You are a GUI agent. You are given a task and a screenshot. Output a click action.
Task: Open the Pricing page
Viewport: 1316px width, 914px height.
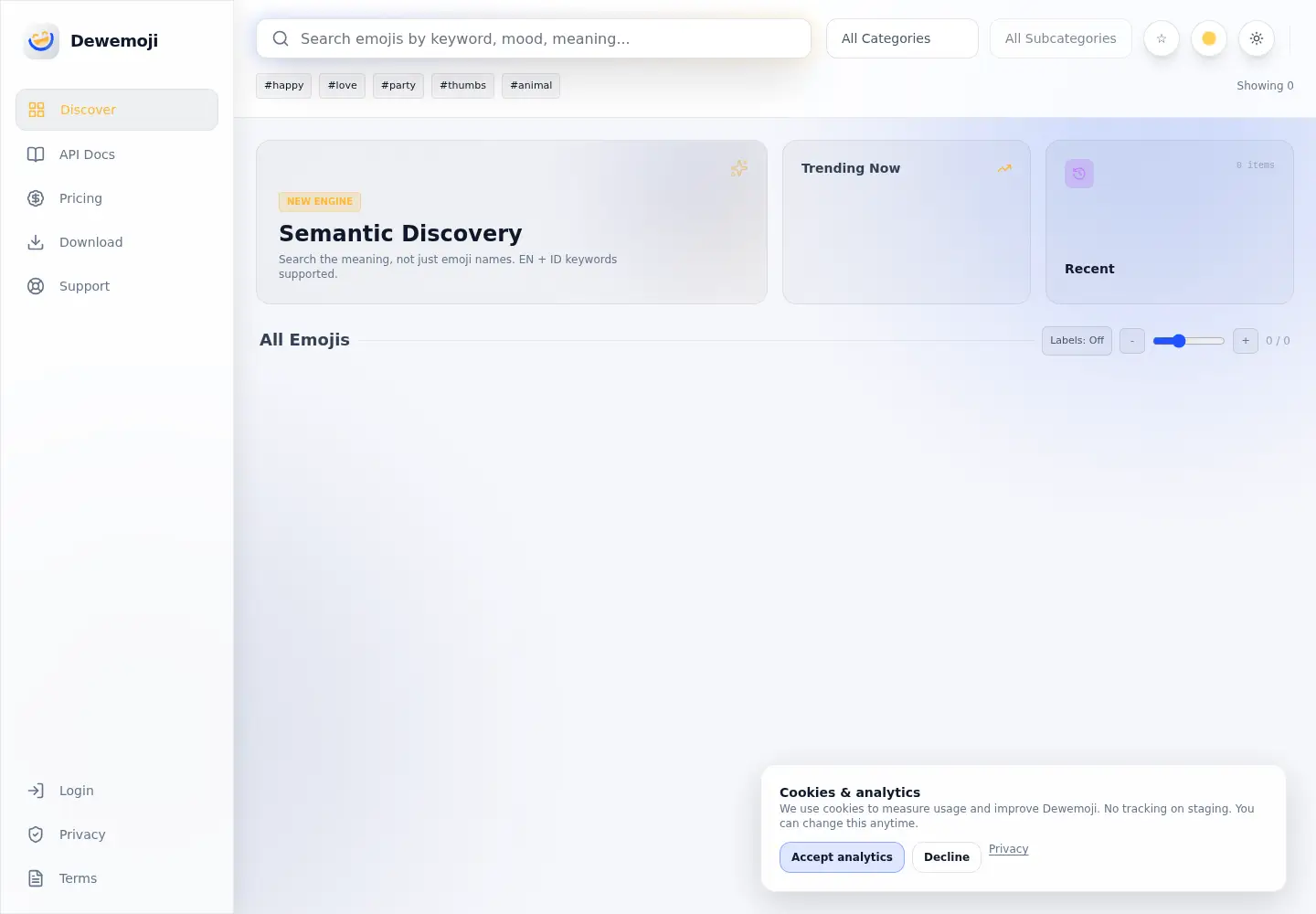[x=117, y=198]
